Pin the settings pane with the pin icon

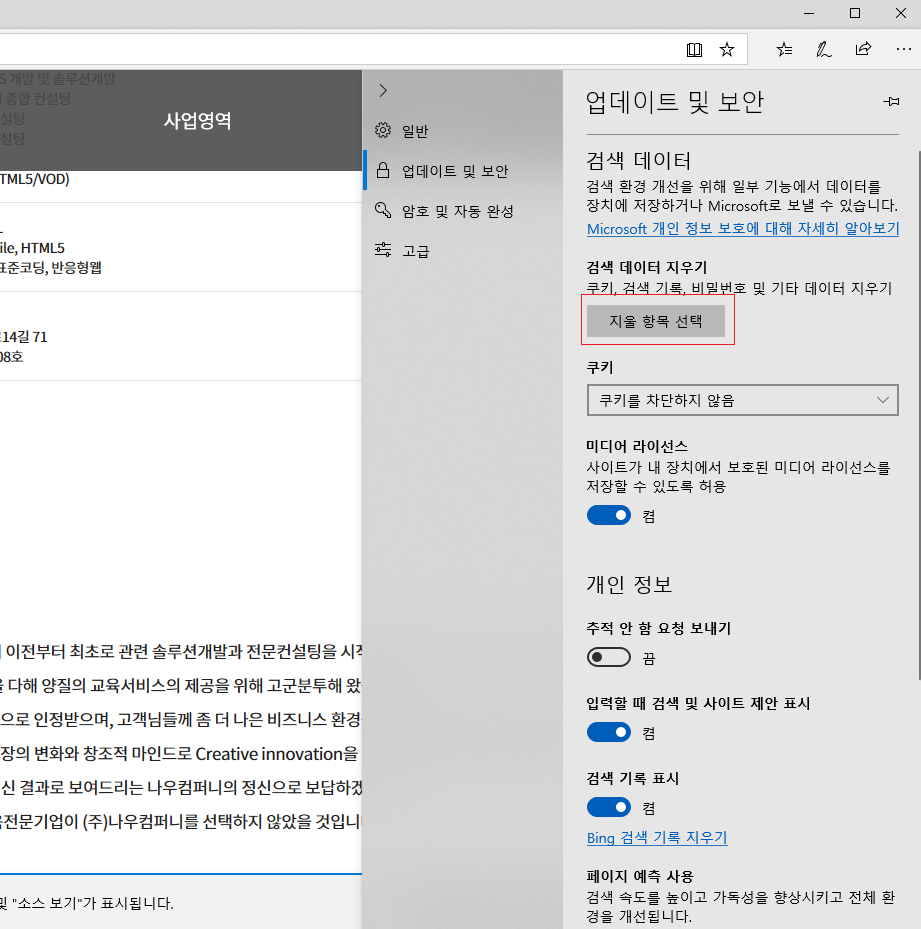[890, 102]
